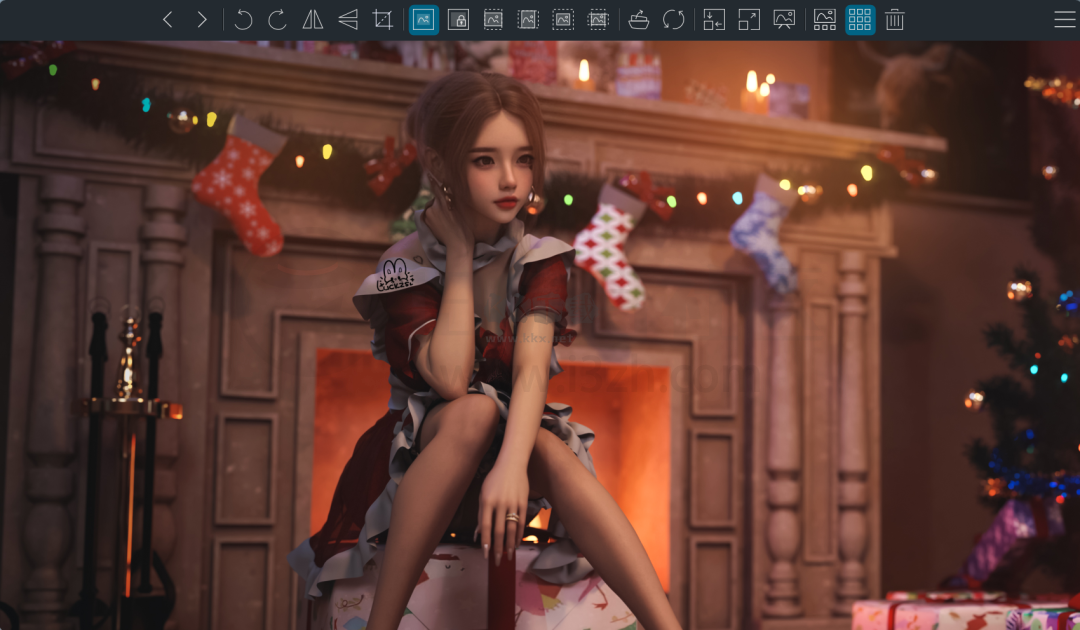Viewport: 1080px width, 630px height.
Task: Rotate image clockwise
Action: point(277,19)
